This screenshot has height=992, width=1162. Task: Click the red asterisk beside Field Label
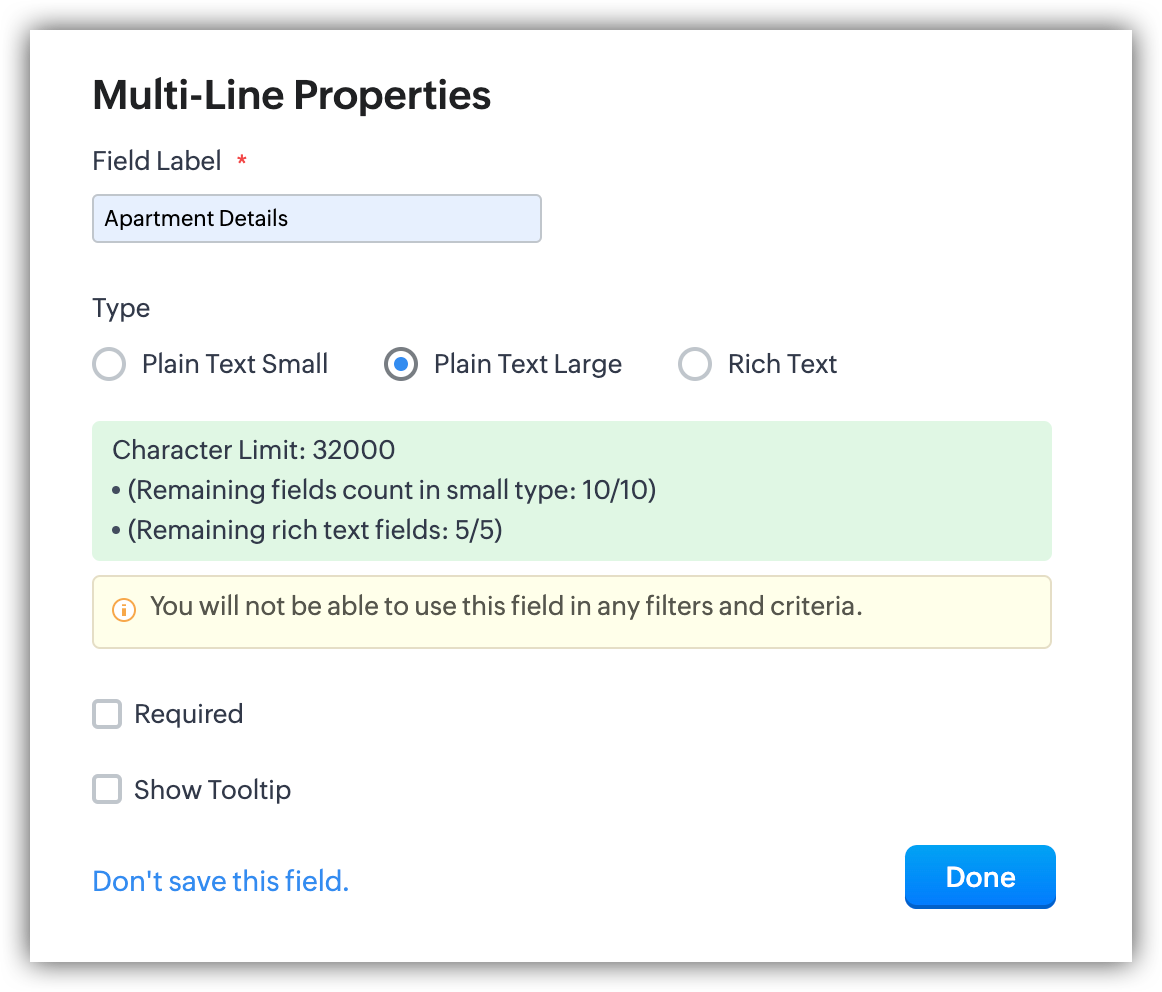[x=241, y=160]
